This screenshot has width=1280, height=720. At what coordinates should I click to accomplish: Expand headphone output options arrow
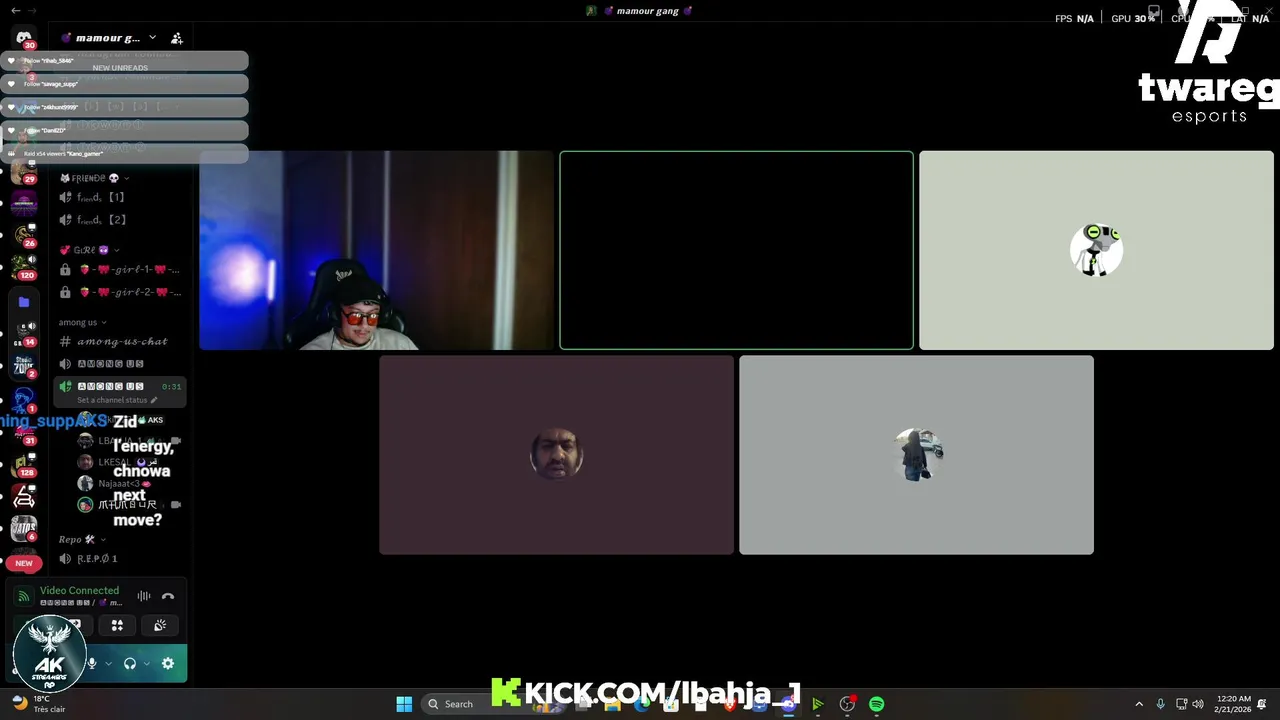click(146, 663)
